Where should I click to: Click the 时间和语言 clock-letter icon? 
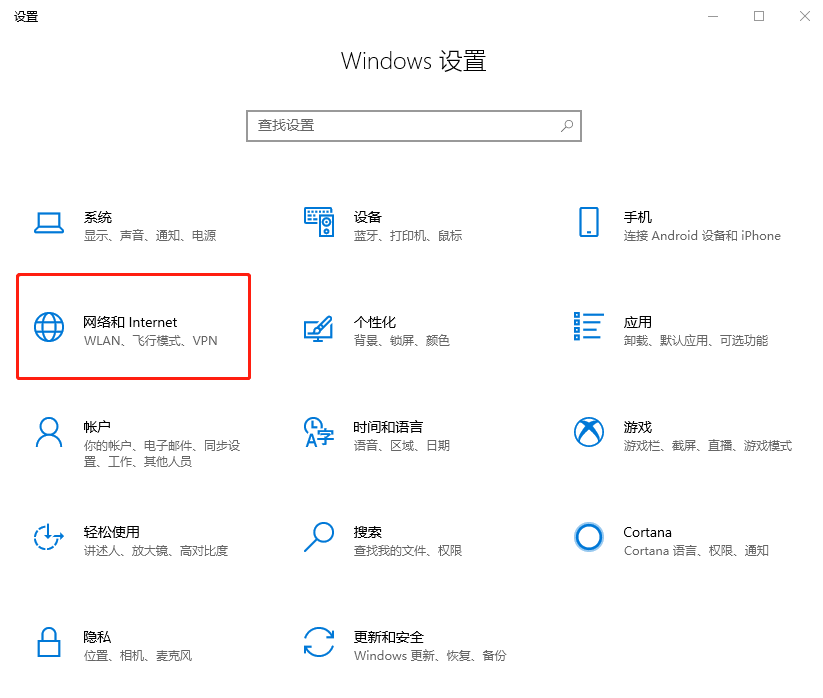[x=319, y=432]
